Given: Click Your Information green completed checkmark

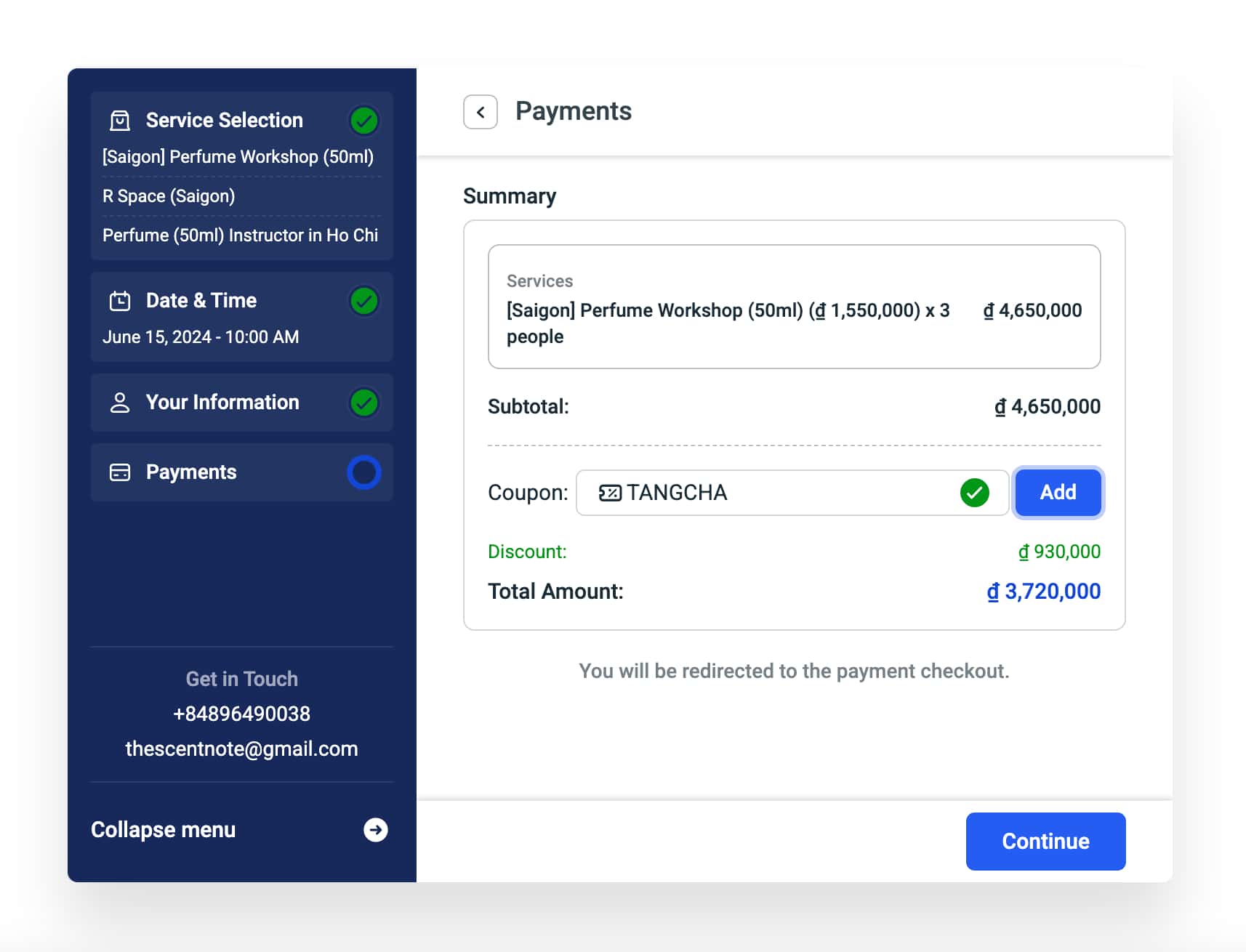Looking at the screenshot, I should [363, 403].
